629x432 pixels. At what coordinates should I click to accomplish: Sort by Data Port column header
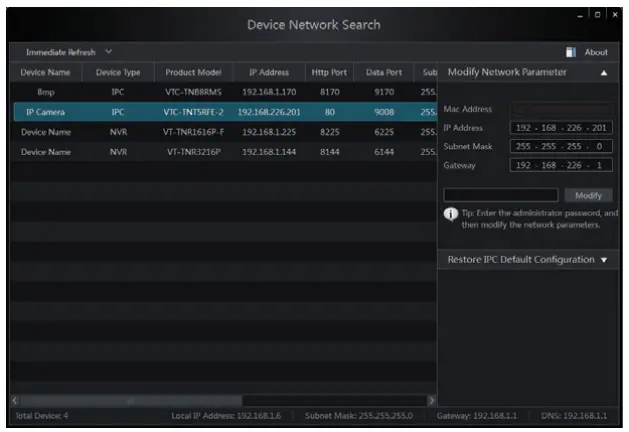[384, 73]
